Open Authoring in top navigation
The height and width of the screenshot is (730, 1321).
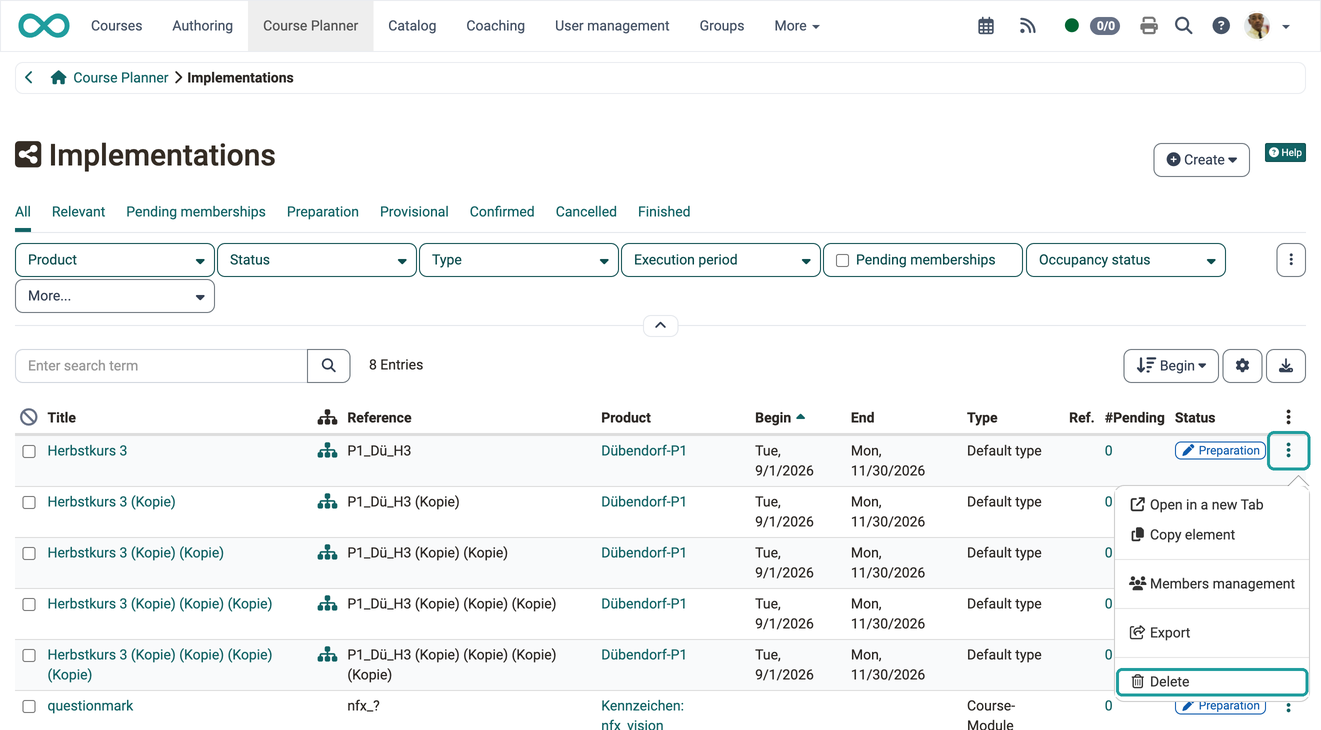[x=202, y=26]
